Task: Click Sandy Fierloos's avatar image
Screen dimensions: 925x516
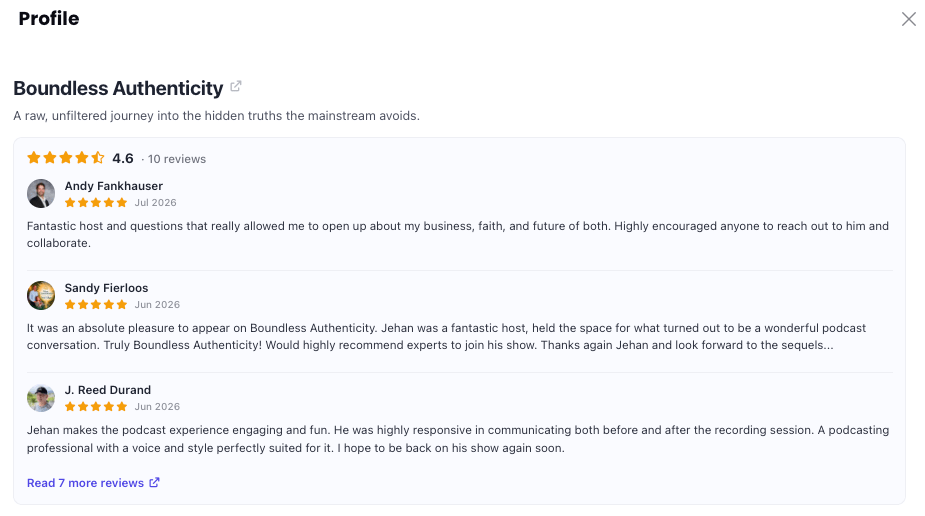Action: 41,295
